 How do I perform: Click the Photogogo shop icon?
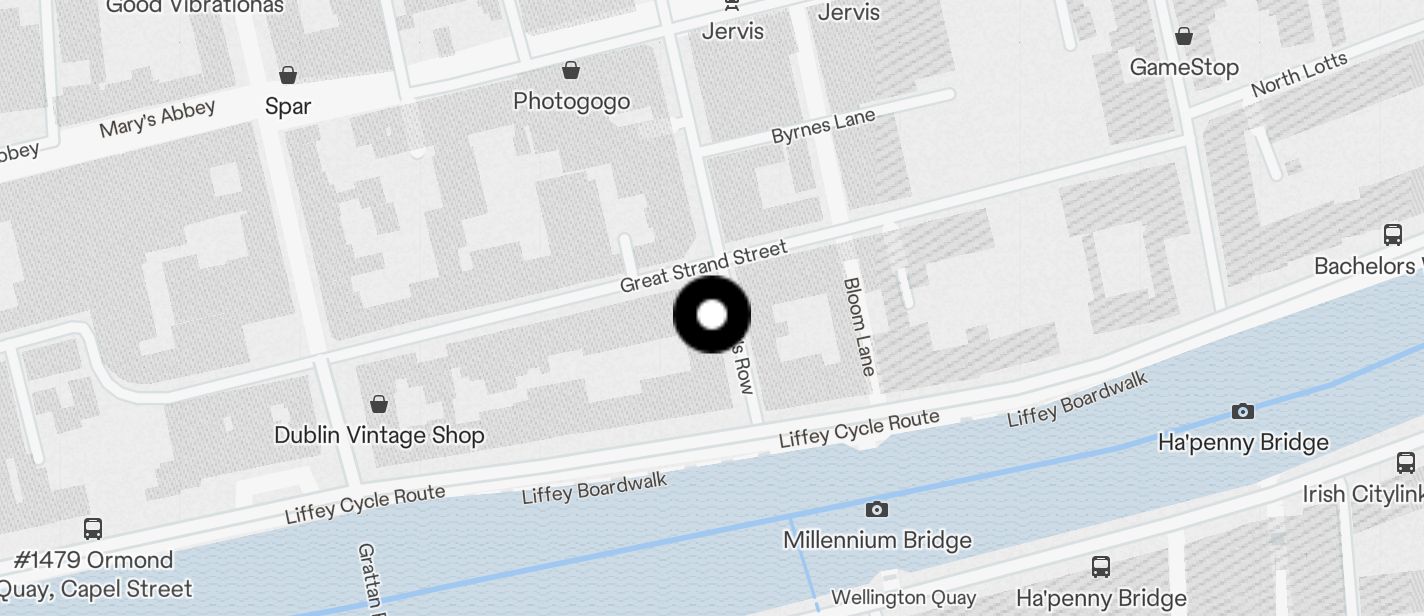(x=571, y=70)
